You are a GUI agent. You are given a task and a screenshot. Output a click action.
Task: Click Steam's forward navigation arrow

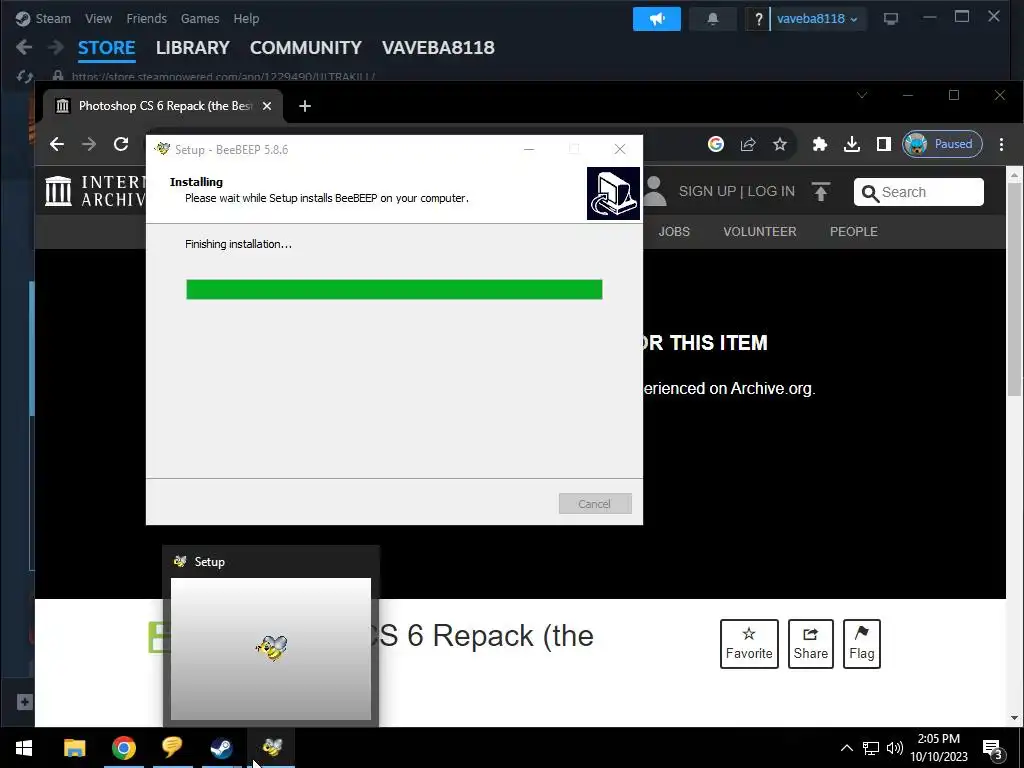tap(56, 47)
